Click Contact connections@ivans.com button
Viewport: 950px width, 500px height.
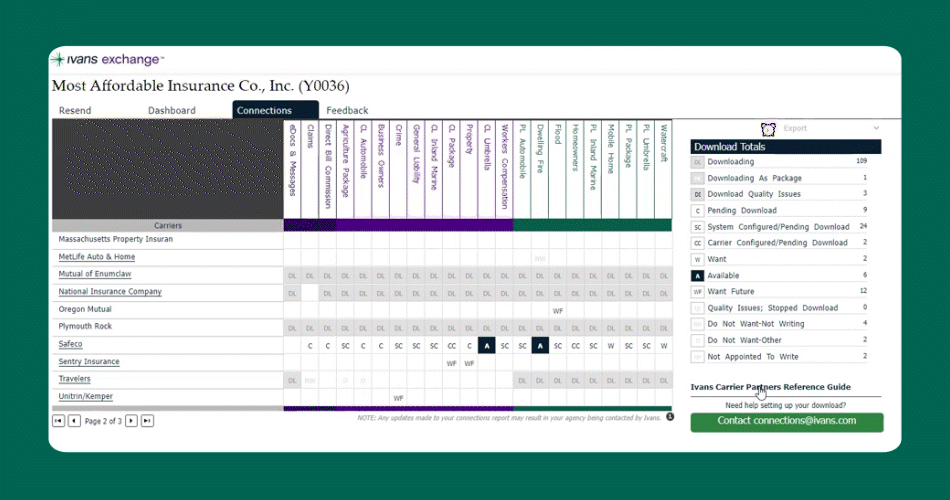coord(786,421)
